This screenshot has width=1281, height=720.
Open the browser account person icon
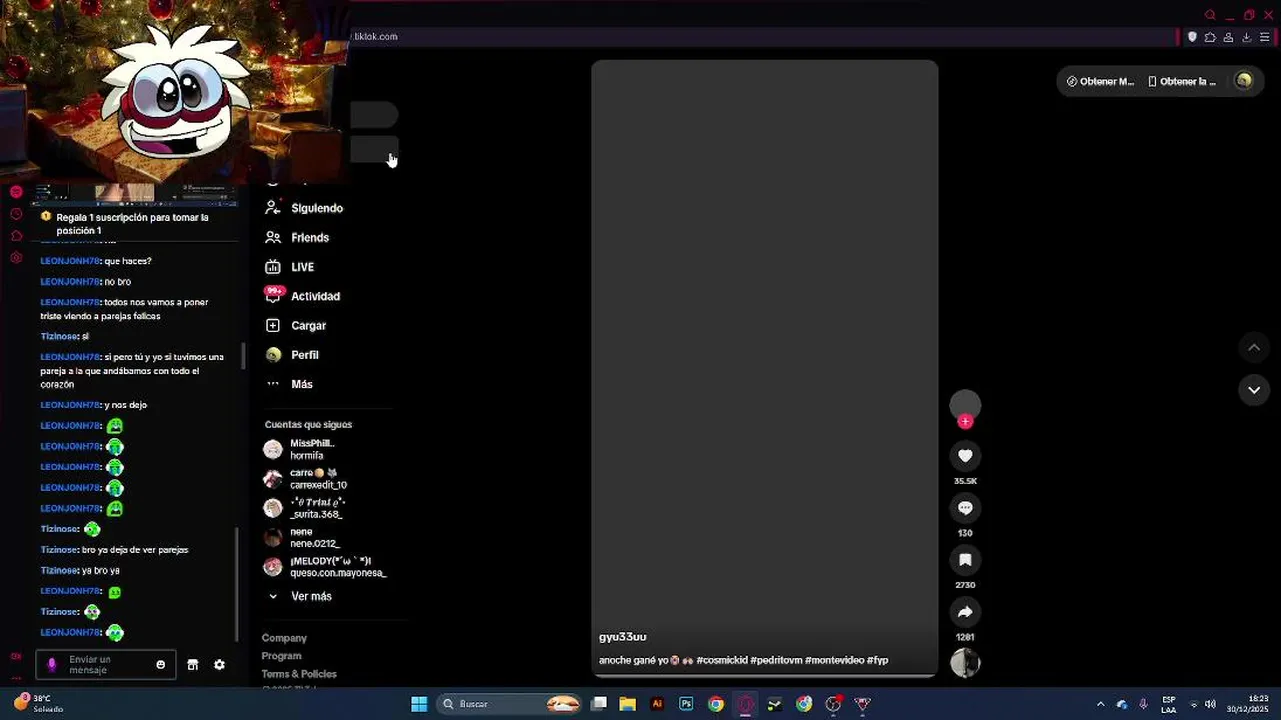click(1228, 37)
